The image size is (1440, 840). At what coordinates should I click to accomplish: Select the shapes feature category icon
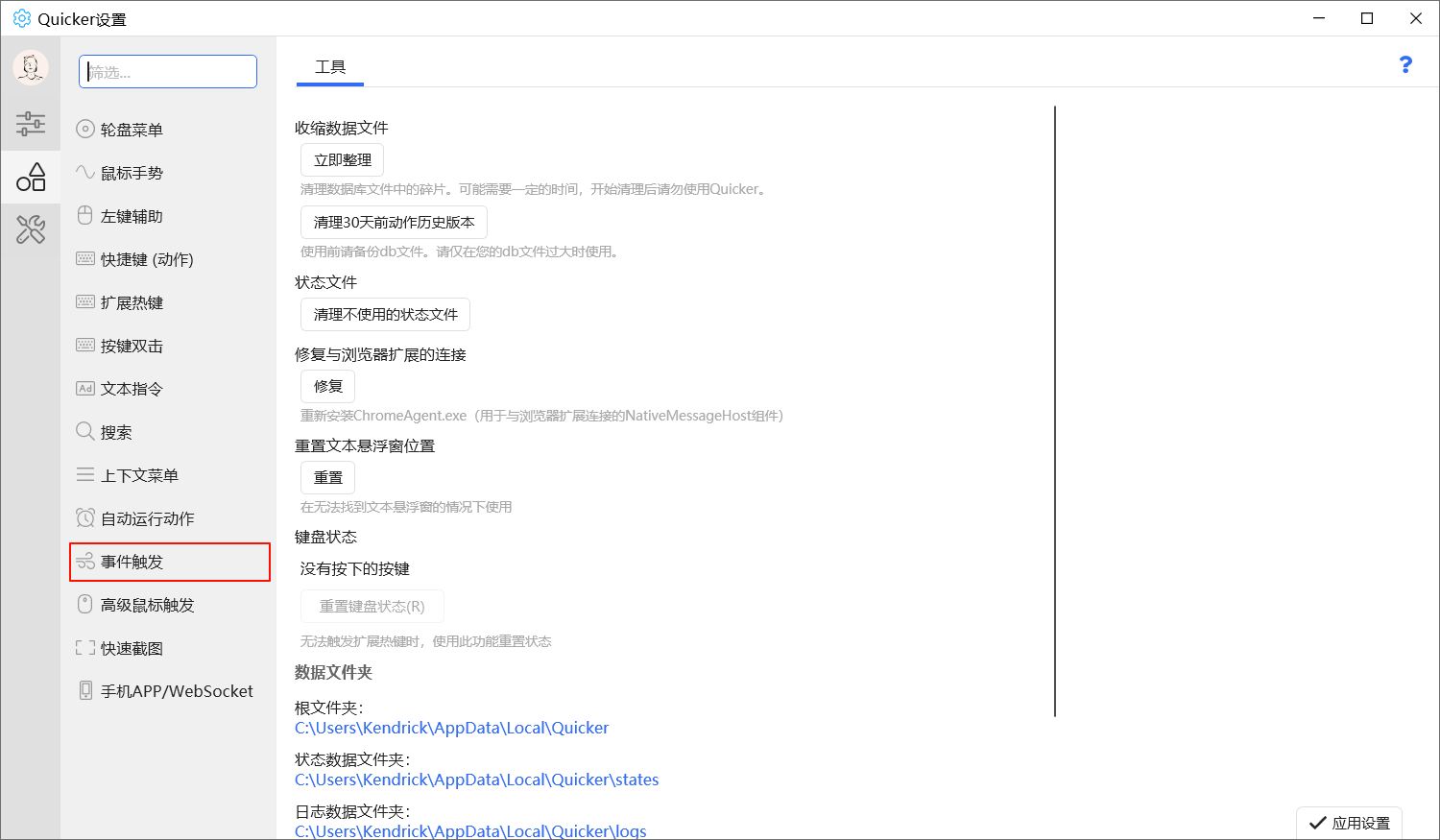pyautogui.click(x=31, y=177)
